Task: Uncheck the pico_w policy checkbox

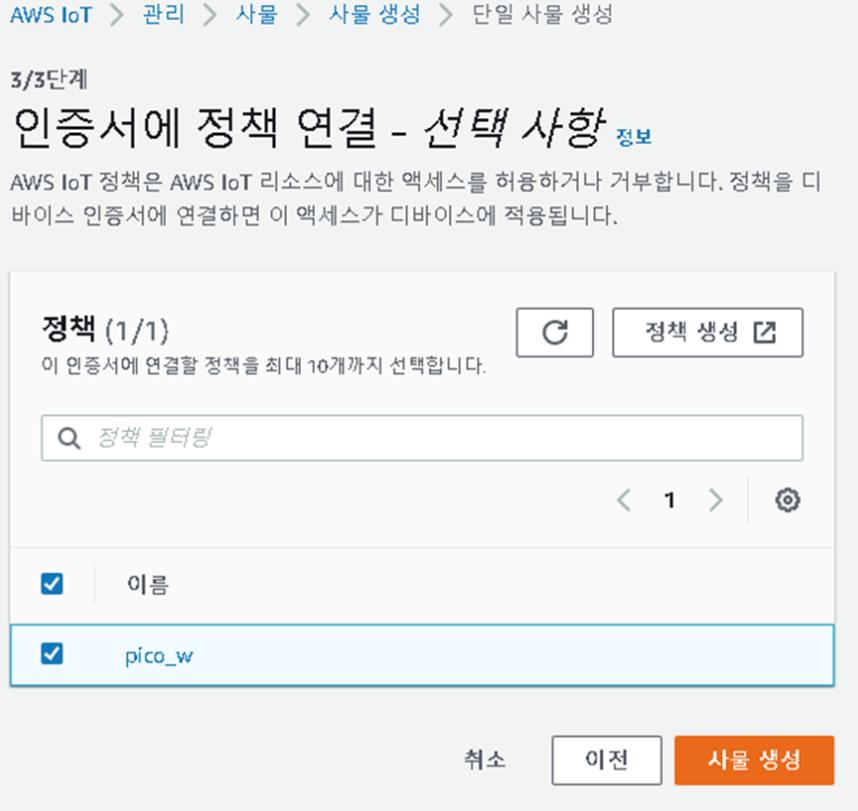Action: pos(52,653)
